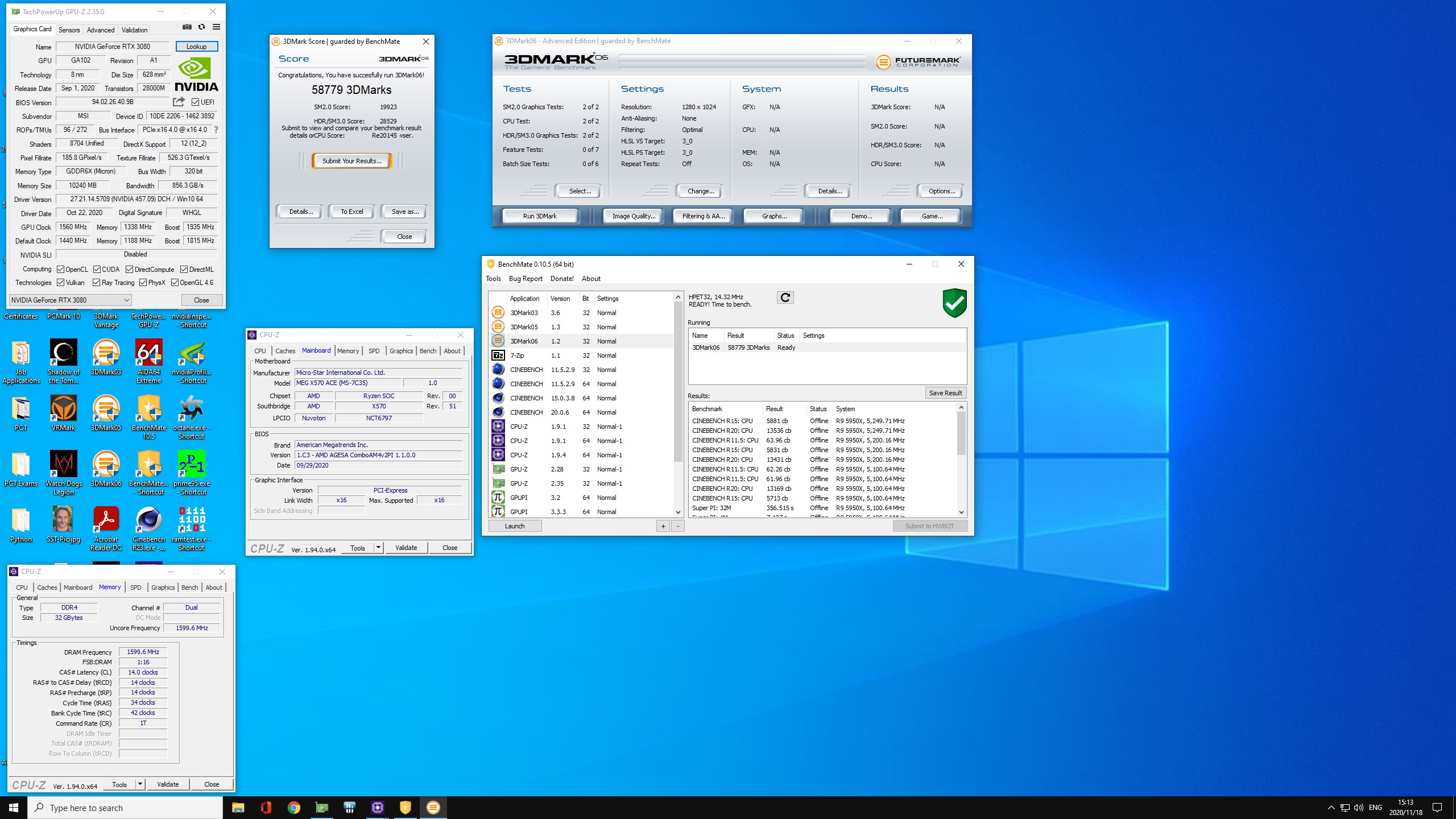Screen dimensions: 1456x819
Task: Click Bus Interface question mark icon
Action: click(216, 130)
